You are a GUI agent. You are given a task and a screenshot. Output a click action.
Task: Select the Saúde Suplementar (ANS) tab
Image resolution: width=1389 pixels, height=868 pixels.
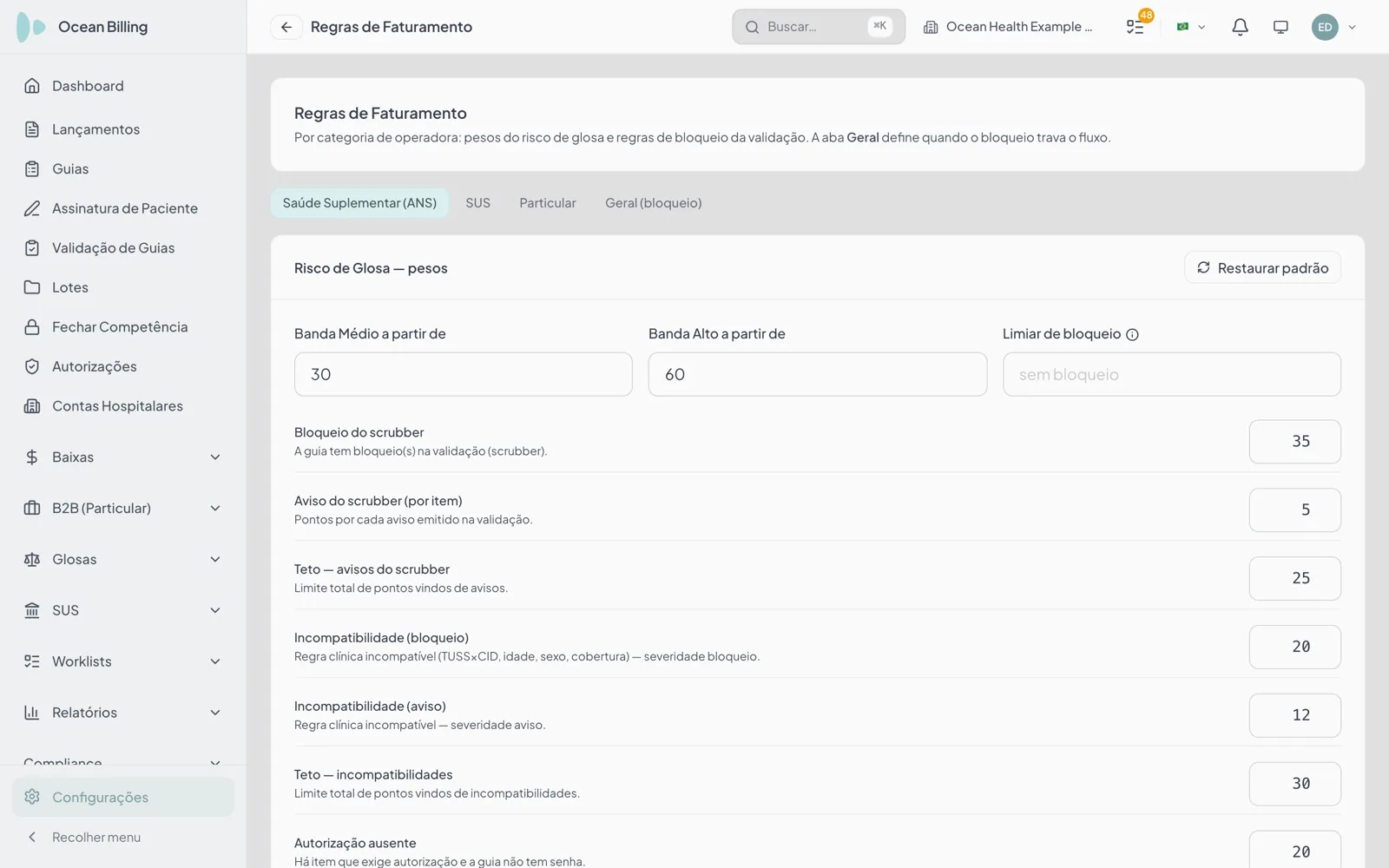click(359, 203)
